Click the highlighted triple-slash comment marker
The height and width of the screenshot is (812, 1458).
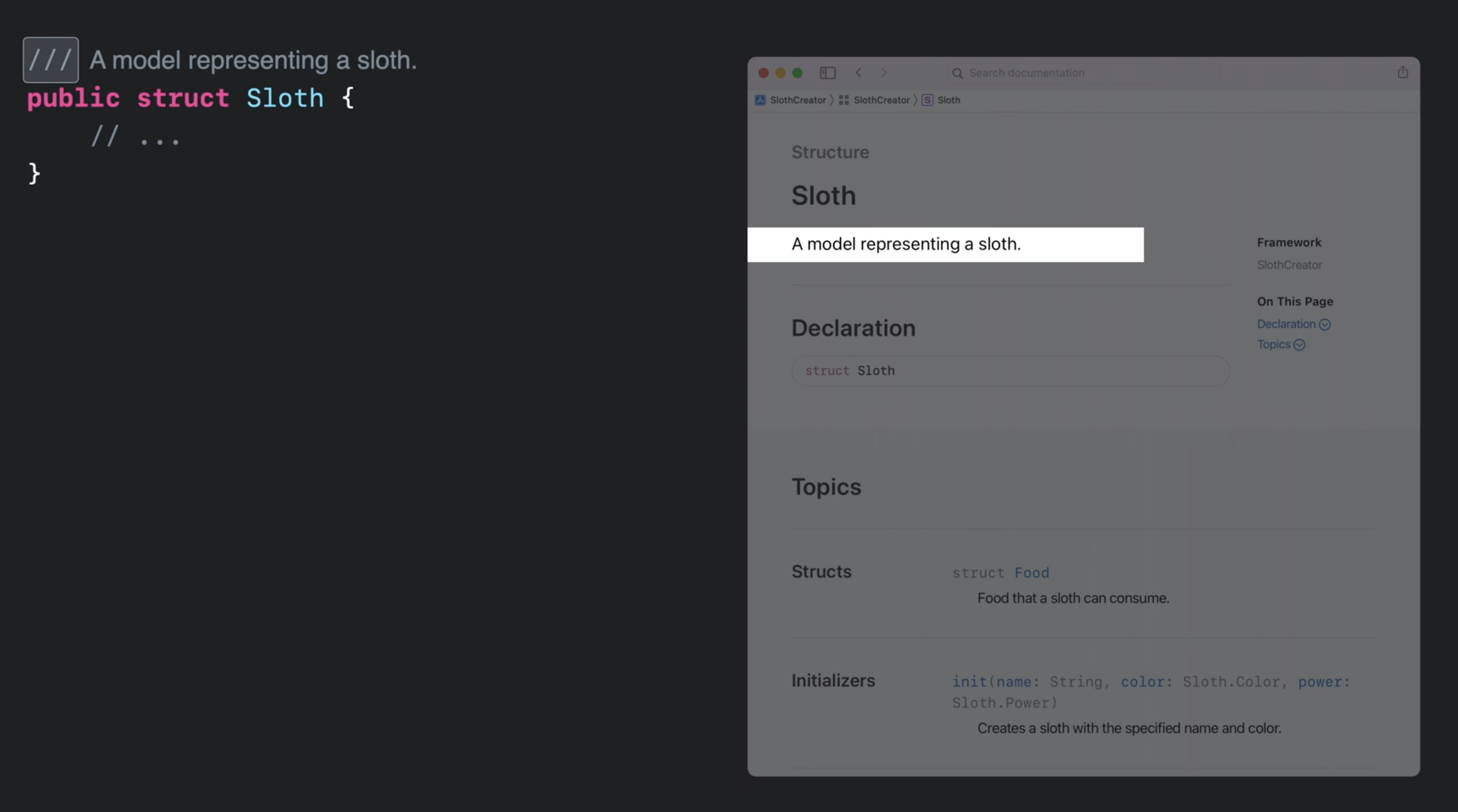click(50, 60)
